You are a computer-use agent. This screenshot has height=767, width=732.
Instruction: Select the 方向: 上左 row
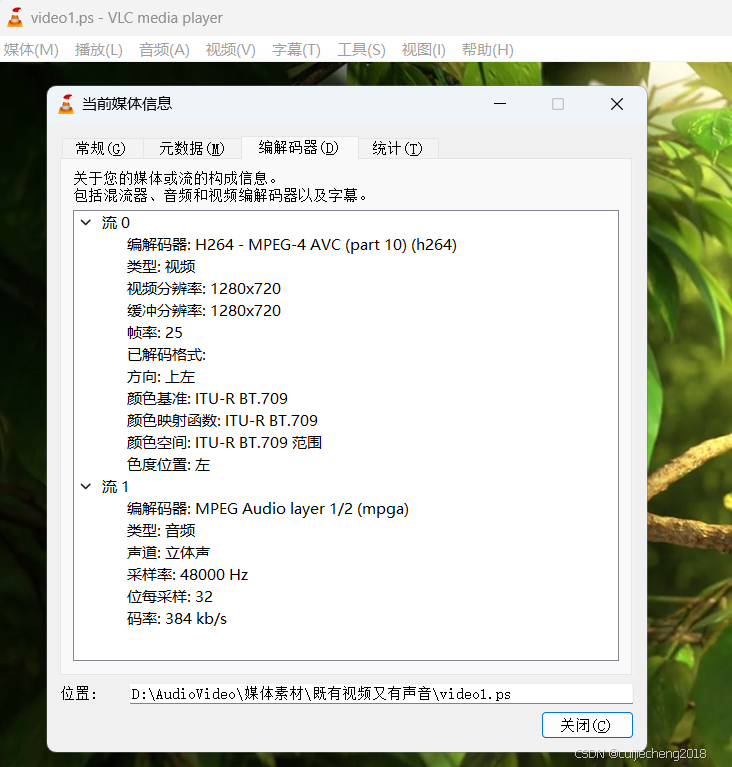click(161, 377)
